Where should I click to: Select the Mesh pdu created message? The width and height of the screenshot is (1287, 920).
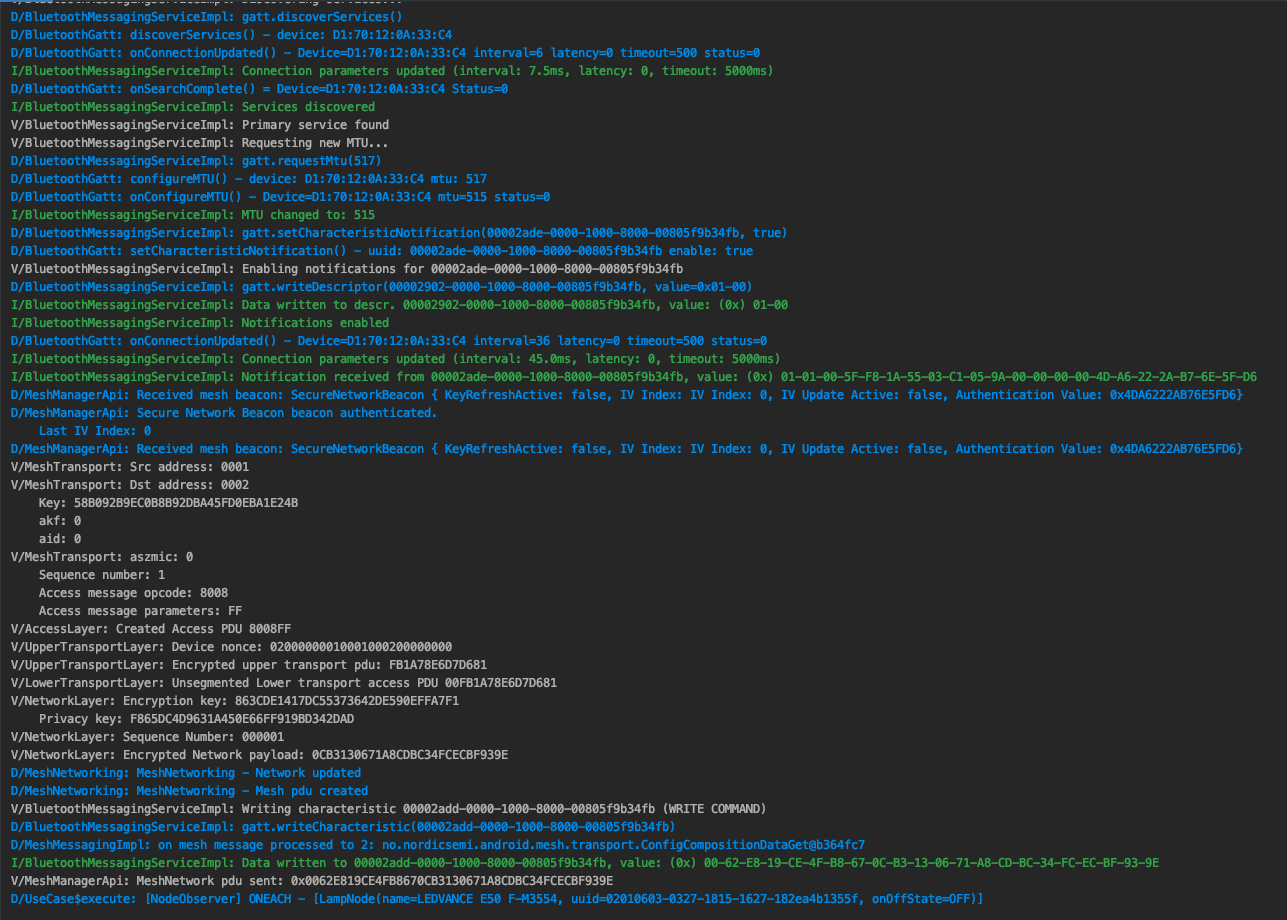tap(180, 790)
